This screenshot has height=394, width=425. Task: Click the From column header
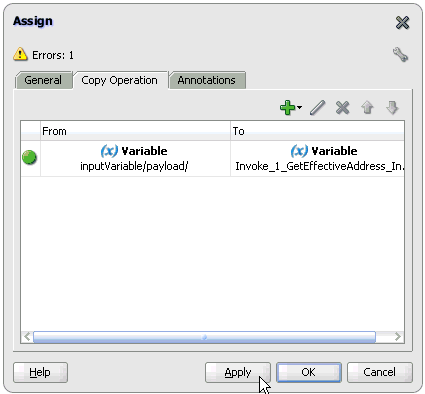coord(135,131)
